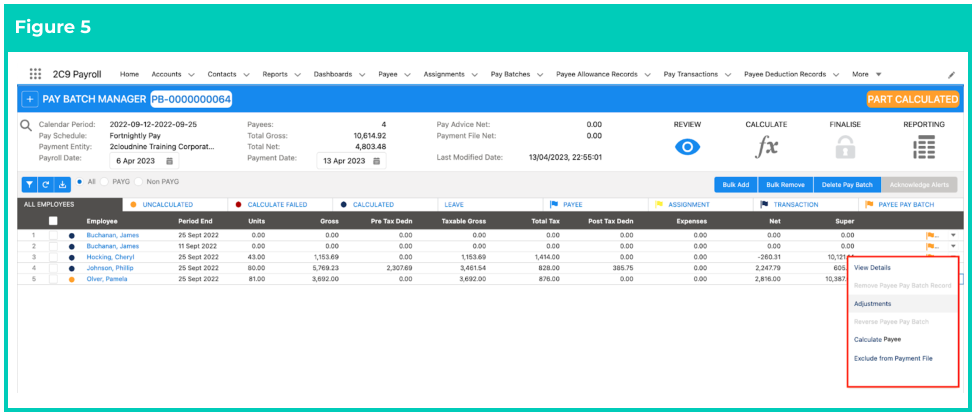The image size is (976, 416).
Task: Click the Reporting list icon
Action: point(924,147)
